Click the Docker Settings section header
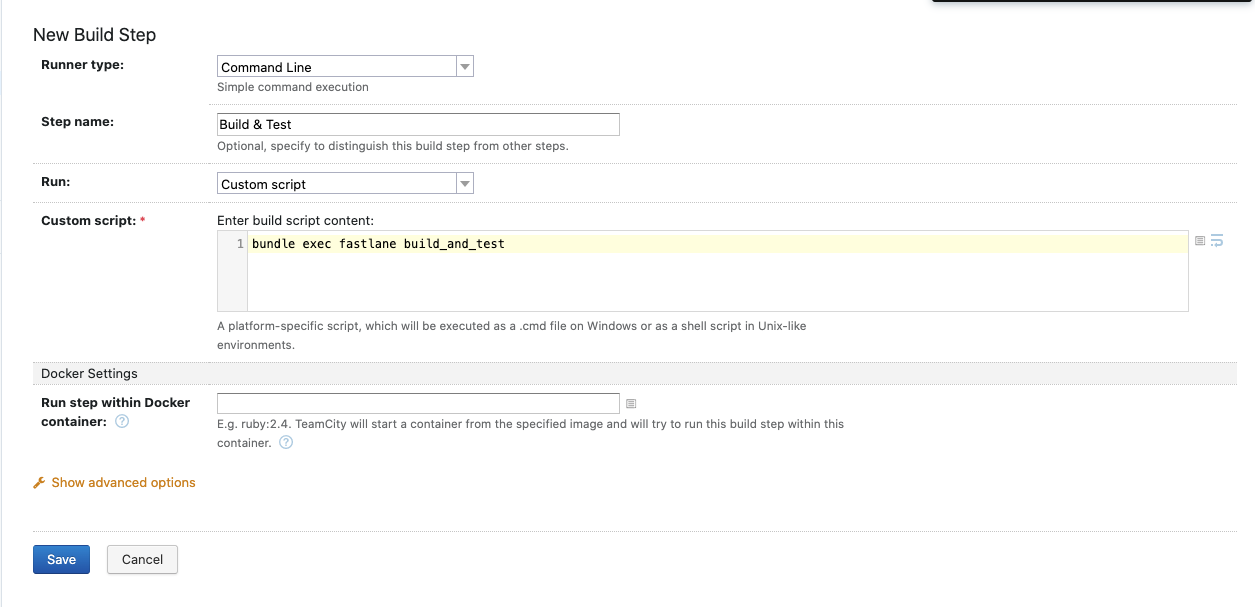 click(x=89, y=374)
